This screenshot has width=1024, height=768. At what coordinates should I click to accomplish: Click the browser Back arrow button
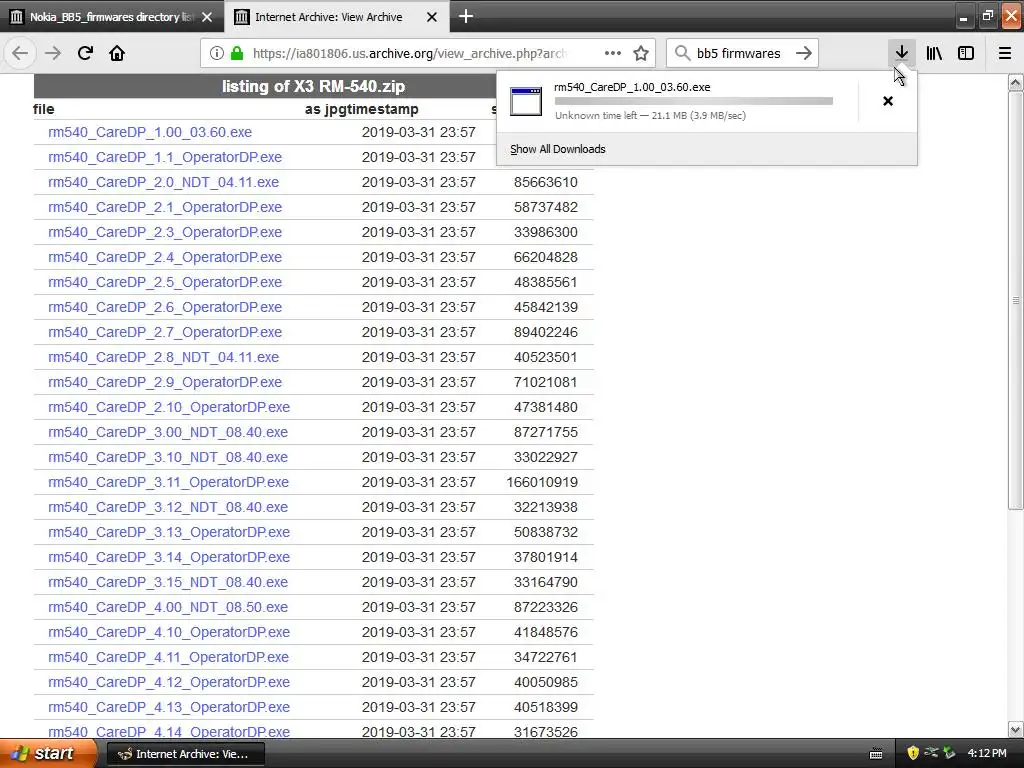tap(20, 53)
